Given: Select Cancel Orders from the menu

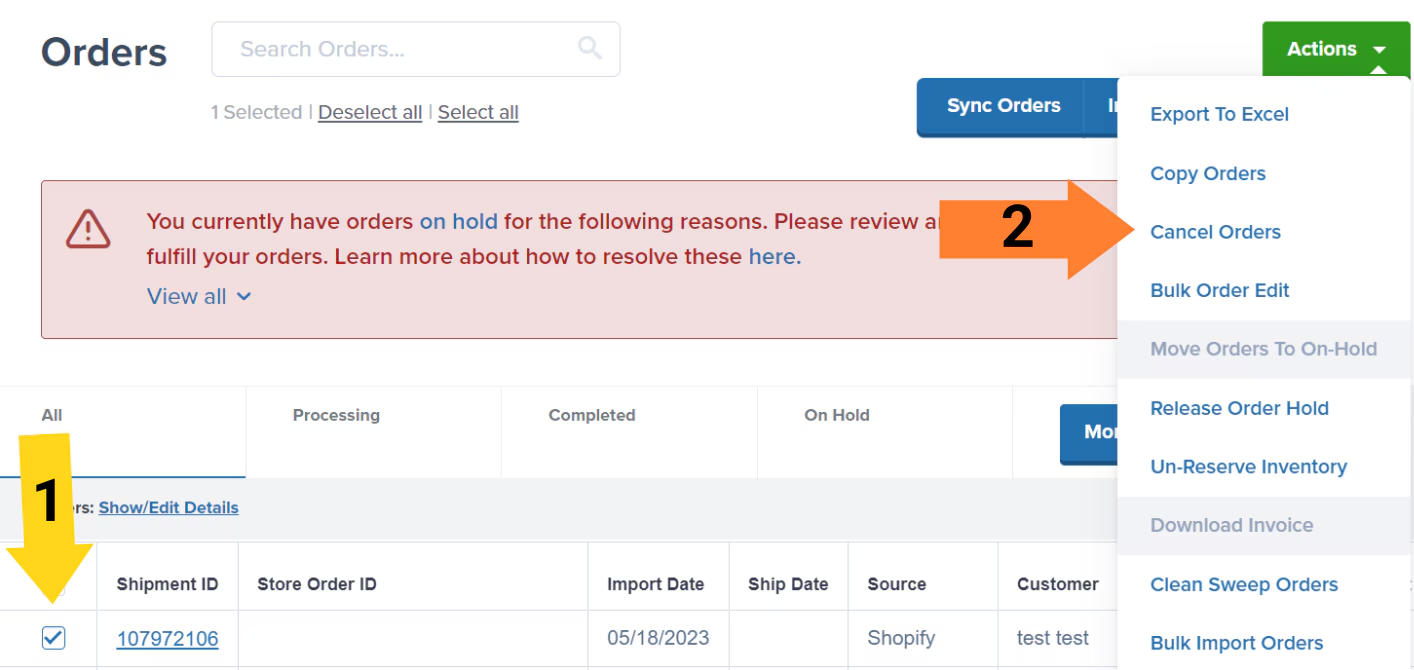Looking at the screenshot, I should 1215,232.
